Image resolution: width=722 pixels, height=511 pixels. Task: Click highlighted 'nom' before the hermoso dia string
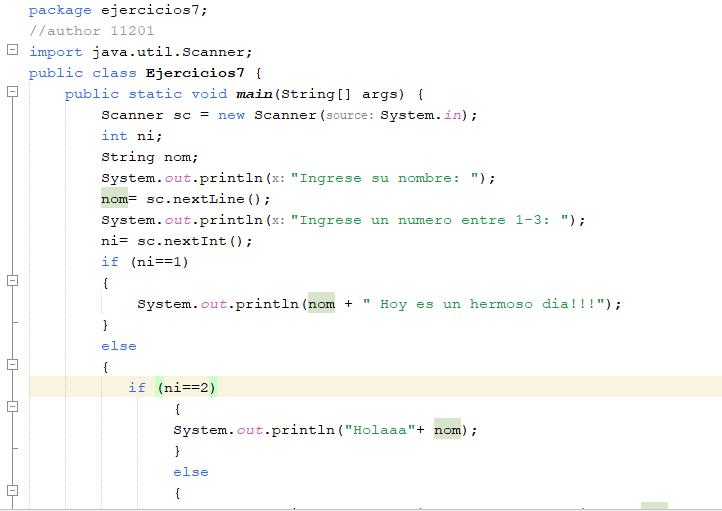pos(321,304)
